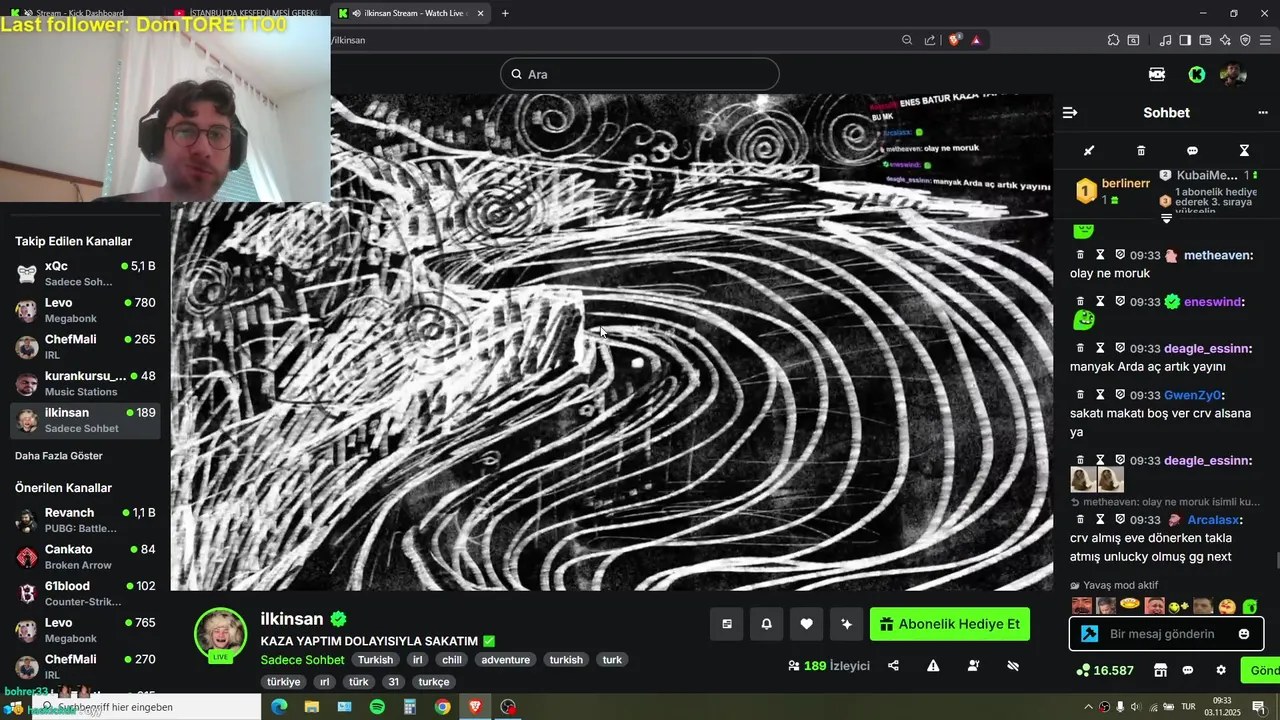
Task: Click the clip icon in Kick header
Action: (x=1157, y=74)
